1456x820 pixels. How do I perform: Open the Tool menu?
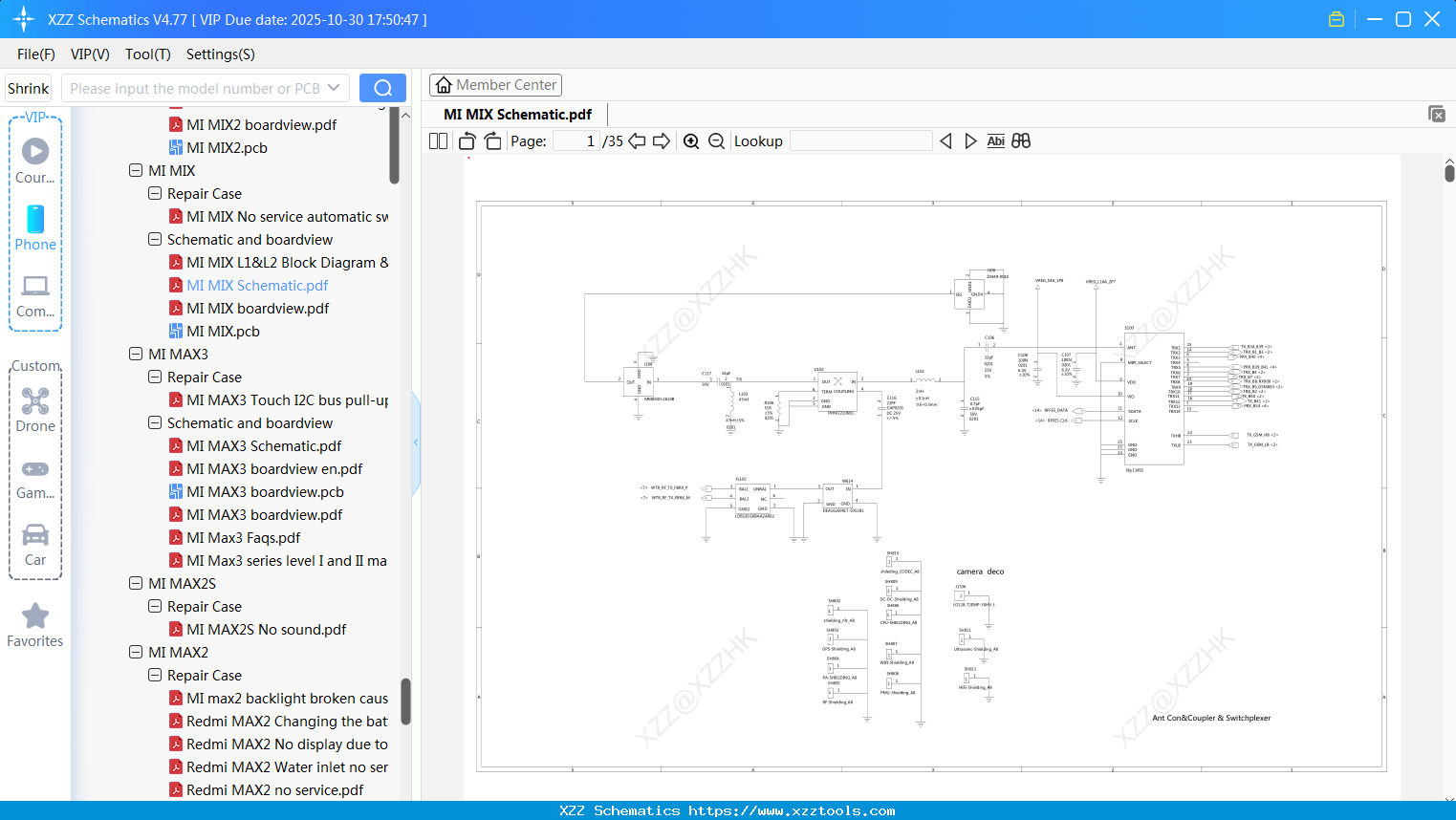pos(147,54)
